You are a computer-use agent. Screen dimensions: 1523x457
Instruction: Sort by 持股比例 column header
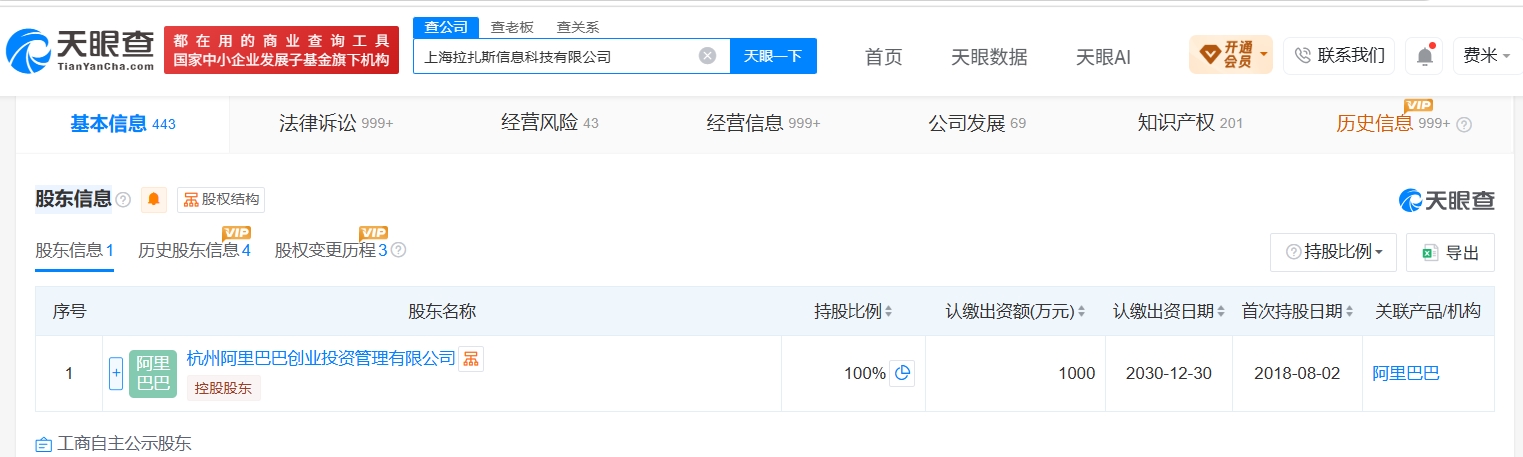(853, 311)
